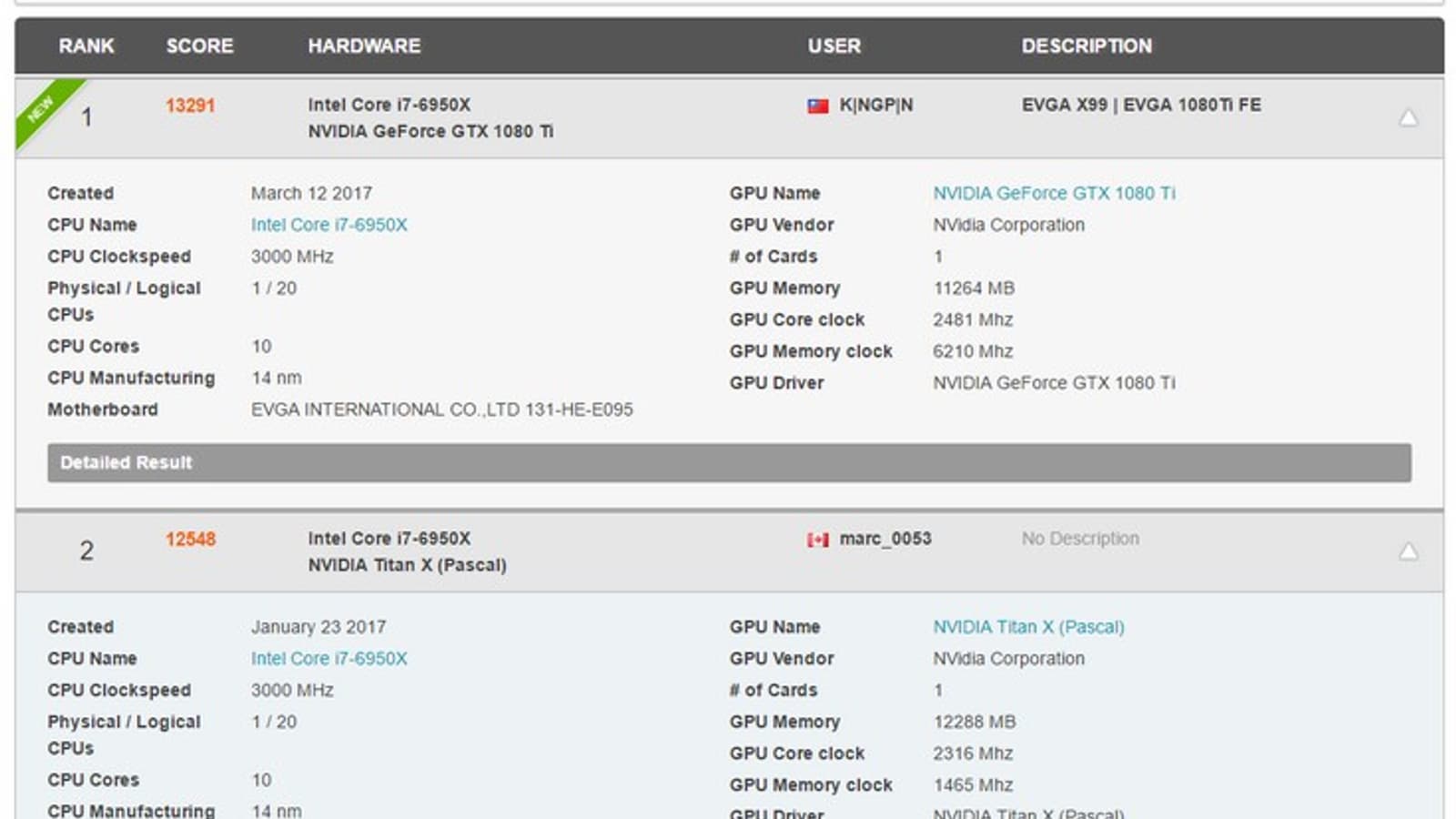Click rank 2 hardware 'NVIDIA Titan X (Pascal)' in header row
1456x819 pixels.
click(x=407, y=565)
